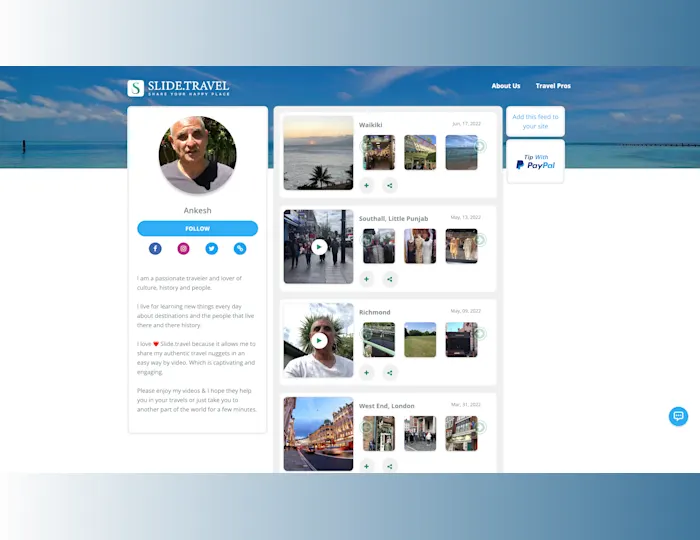Screen dimensions: 700x540
Task: Show previous Waikiki thumbnails with left arrow
Action: click(x=366, y=146)
